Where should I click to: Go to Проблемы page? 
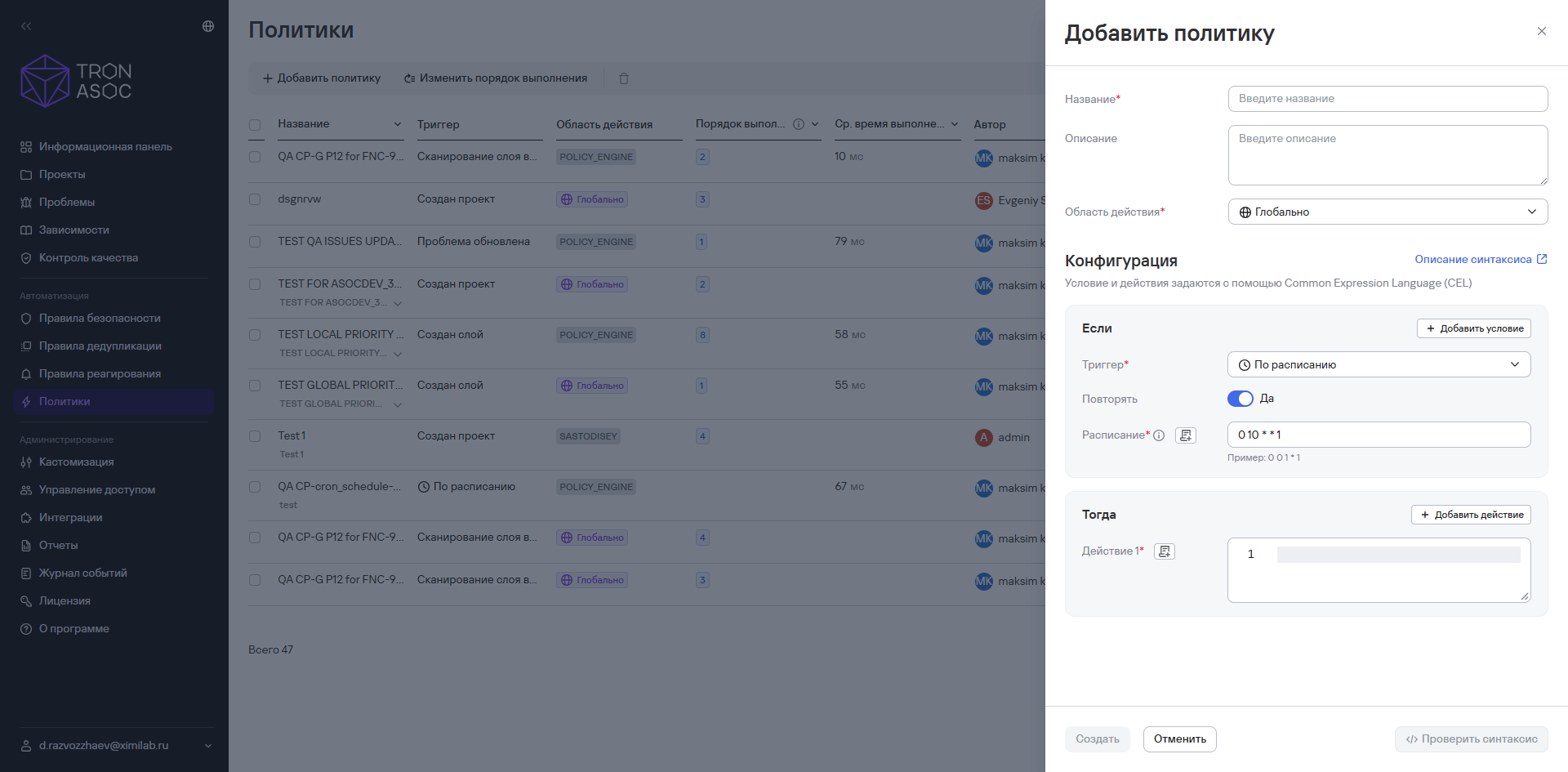(67, 202)
